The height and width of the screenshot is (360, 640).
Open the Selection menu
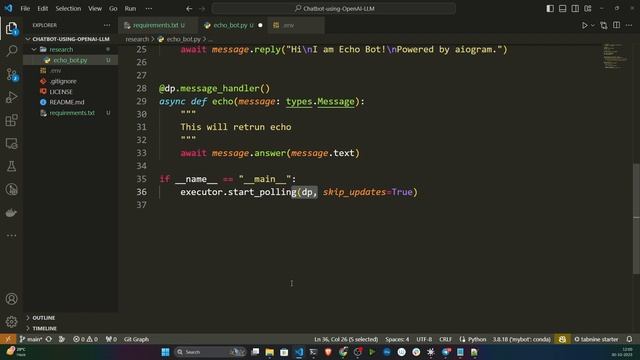[x=68, y=9]
